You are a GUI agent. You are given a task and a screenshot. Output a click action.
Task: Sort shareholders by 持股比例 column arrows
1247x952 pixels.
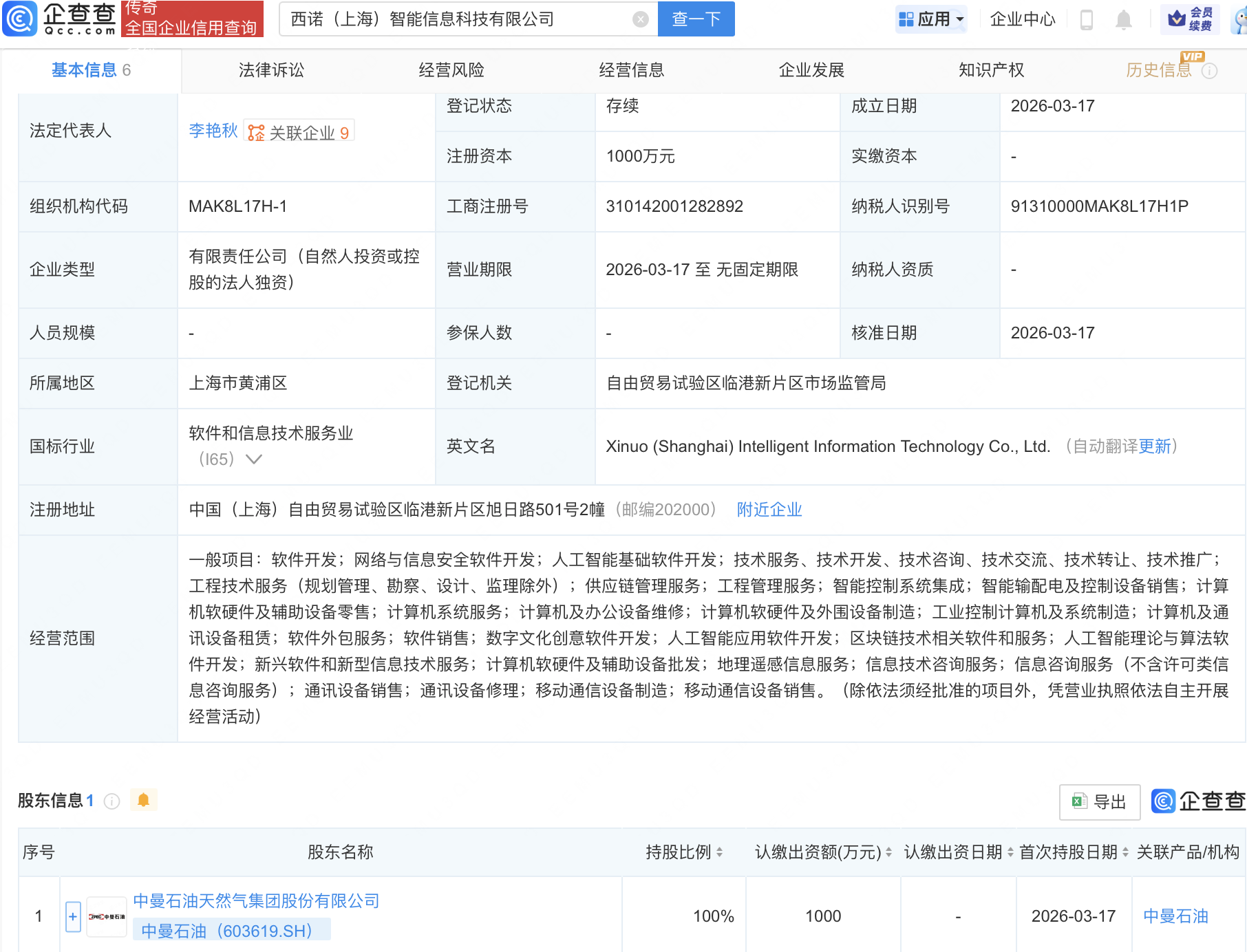coord(719,852)
